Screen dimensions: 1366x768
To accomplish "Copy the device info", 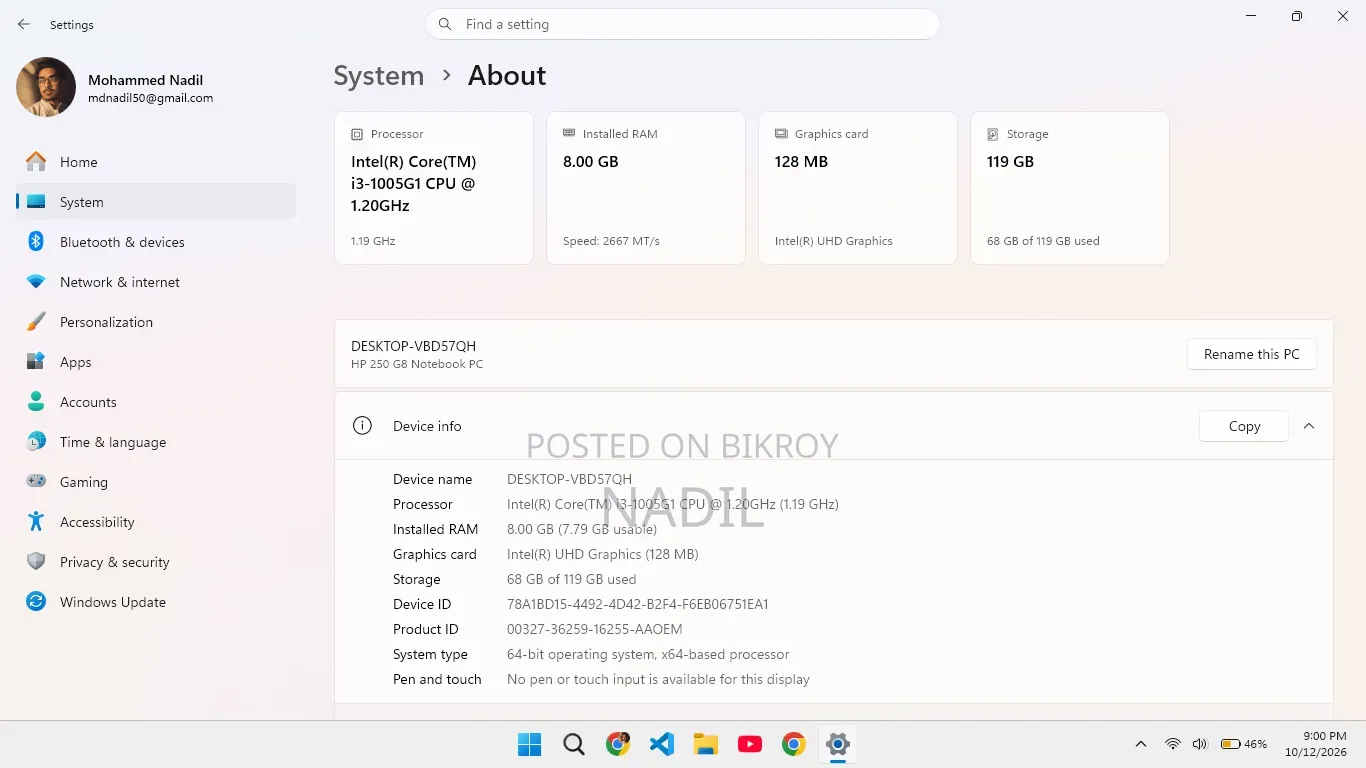I will click(1244, 426).
